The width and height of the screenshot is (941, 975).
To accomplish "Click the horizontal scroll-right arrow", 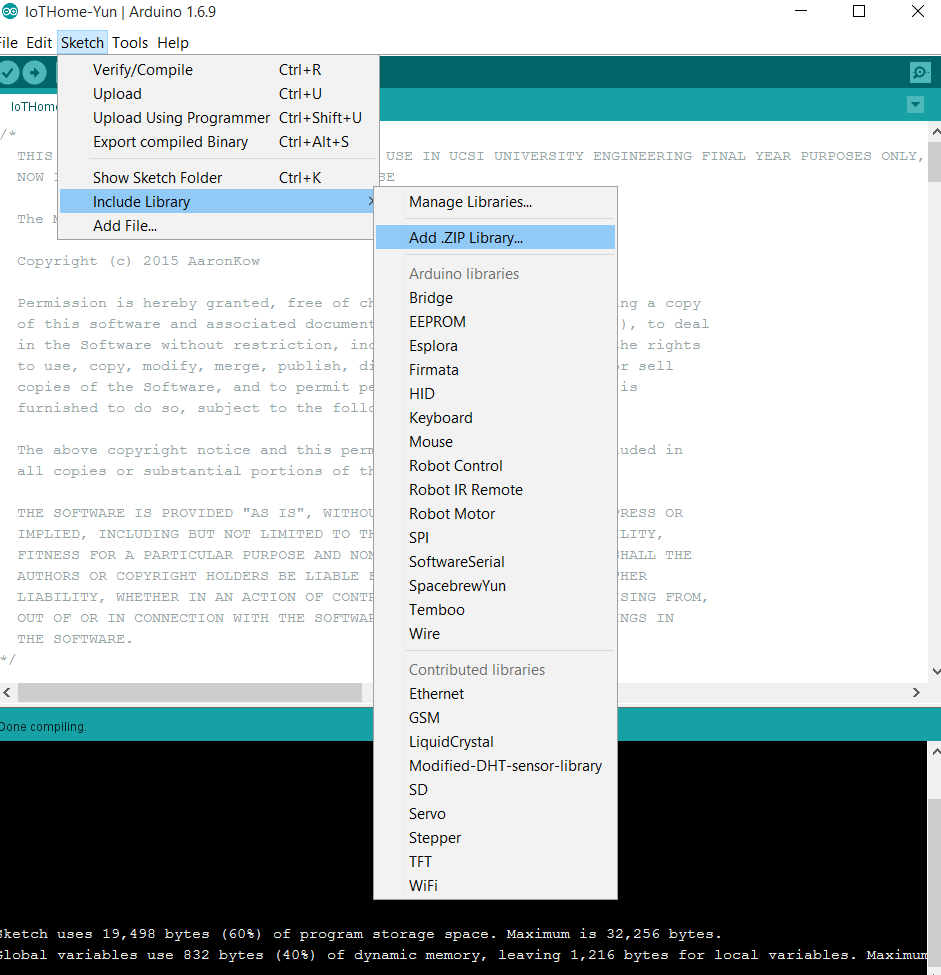I will pyautogui.click(x=916, y=692).
